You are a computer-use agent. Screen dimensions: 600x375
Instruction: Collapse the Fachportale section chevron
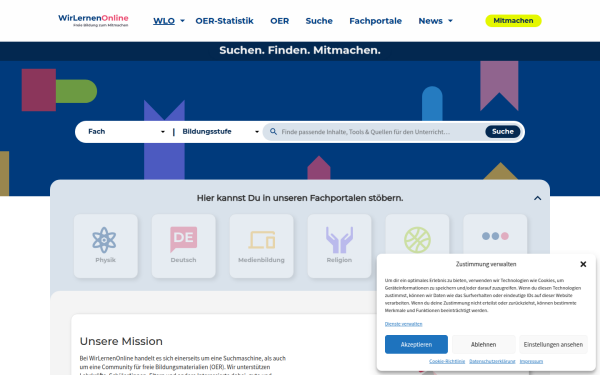538,198
